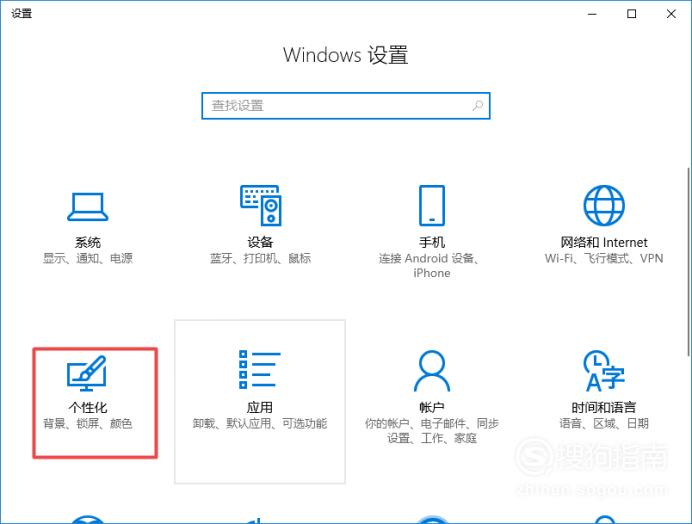Minimize the 设置 window
The image size is (692, 524).
point(592,14)
